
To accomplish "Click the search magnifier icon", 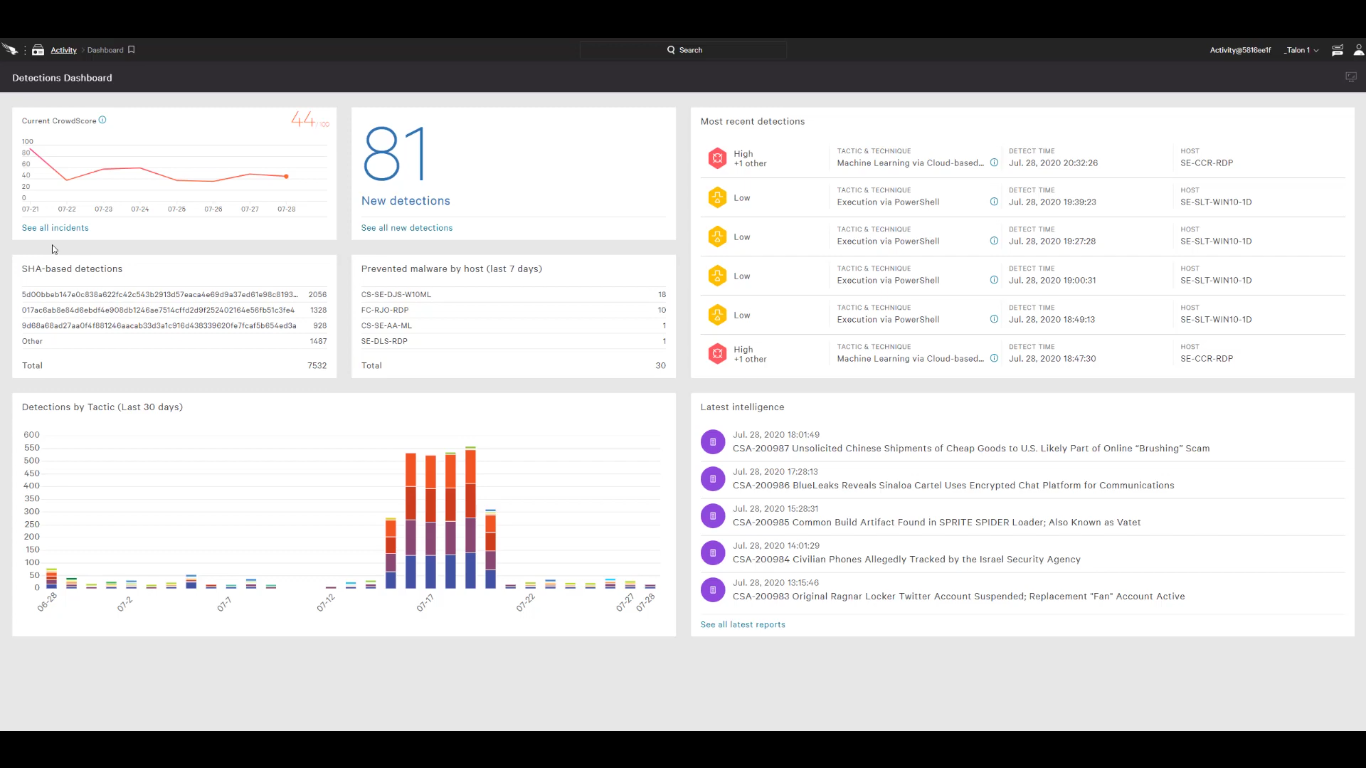I will 671,50.
